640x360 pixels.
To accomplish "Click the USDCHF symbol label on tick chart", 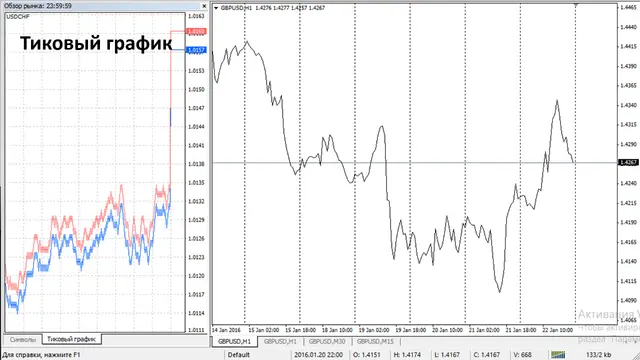I will 18,17.
